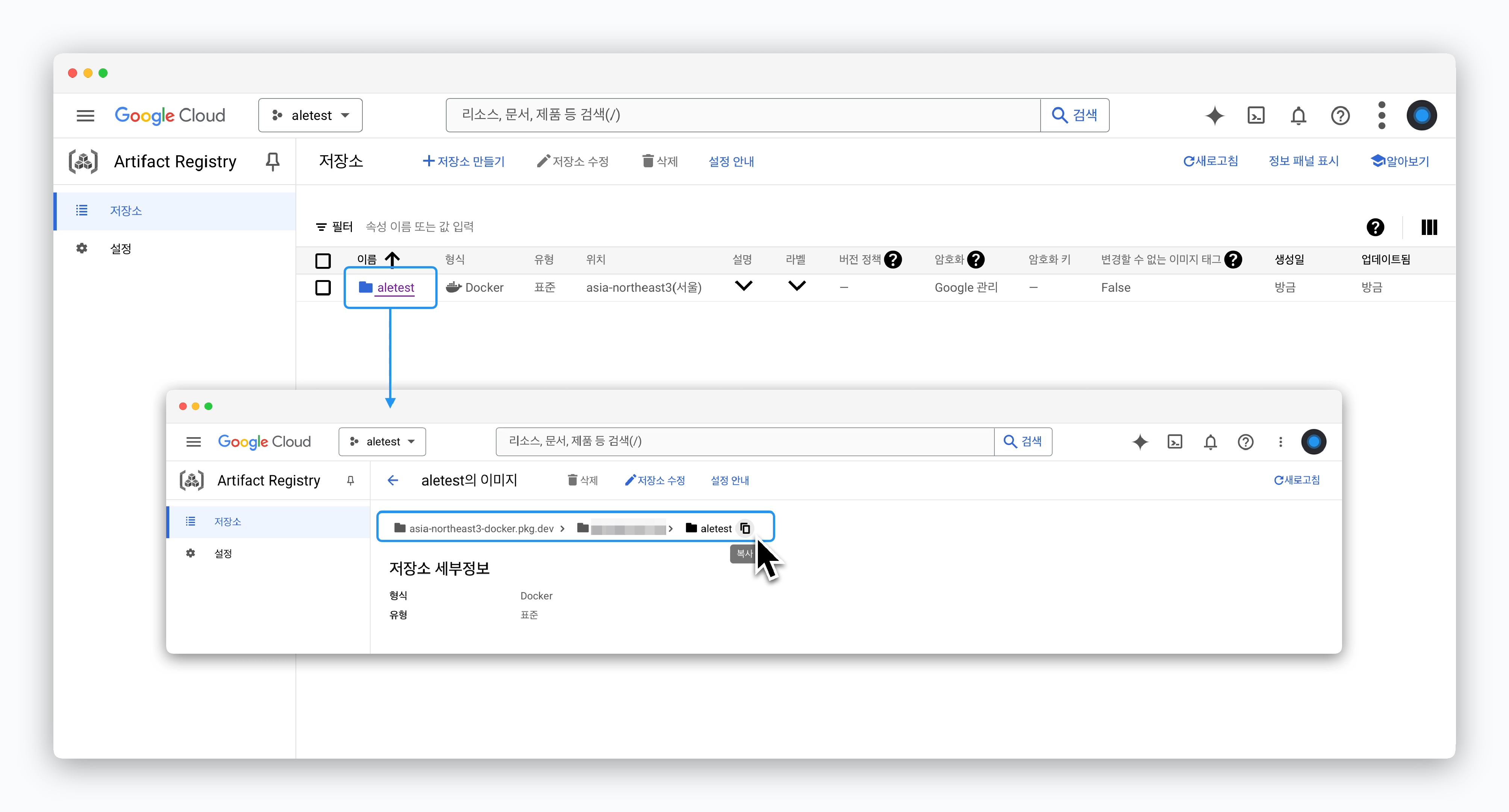
Task: Click help icon beside 변경할 수 없는 이미지 태그
Action: click(x=1233, y=259)
